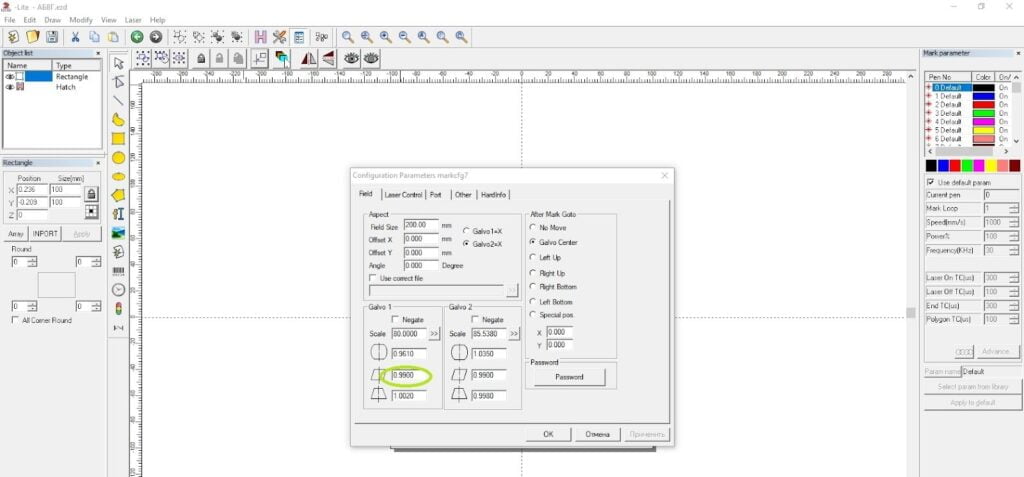Click the horizontal mirror icon

pos(309,59)
